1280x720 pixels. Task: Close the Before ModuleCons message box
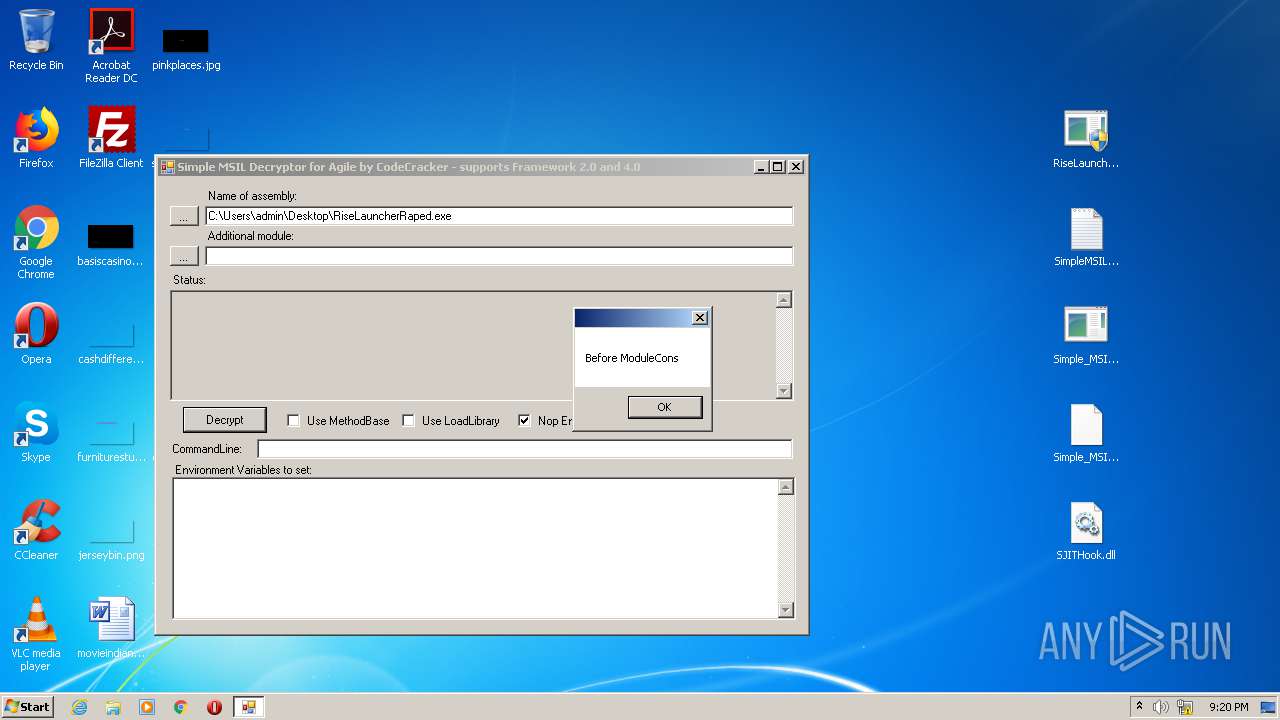click(x=700, y=318)
